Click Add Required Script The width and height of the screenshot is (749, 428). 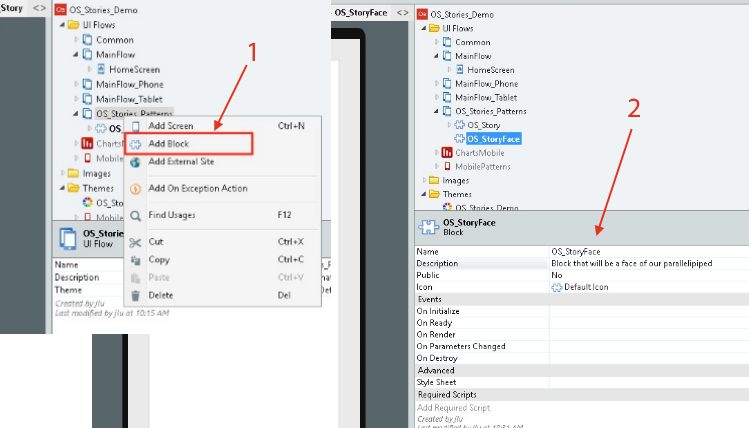tap(455, 407)
